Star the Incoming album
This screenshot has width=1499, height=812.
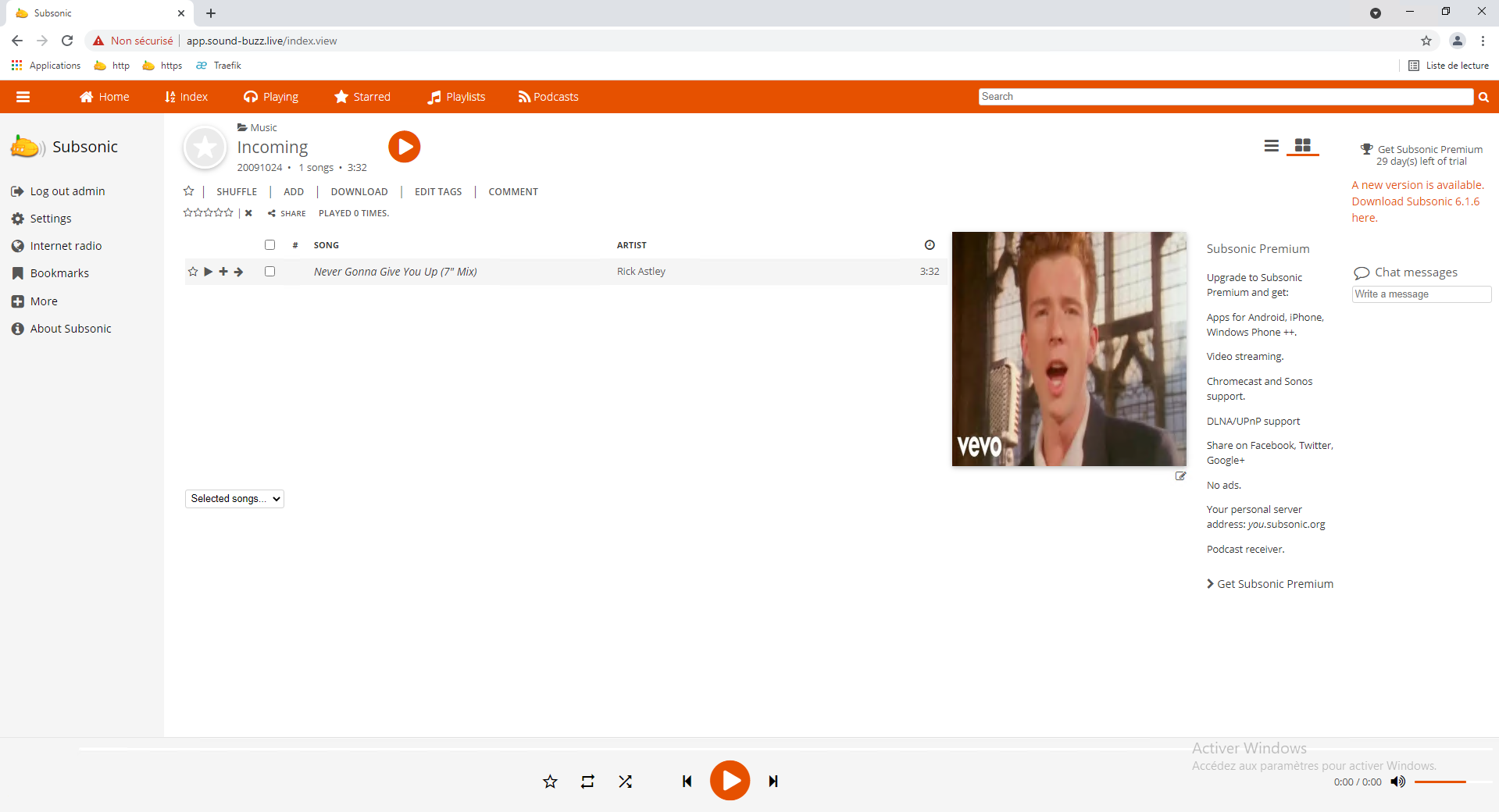188,191
